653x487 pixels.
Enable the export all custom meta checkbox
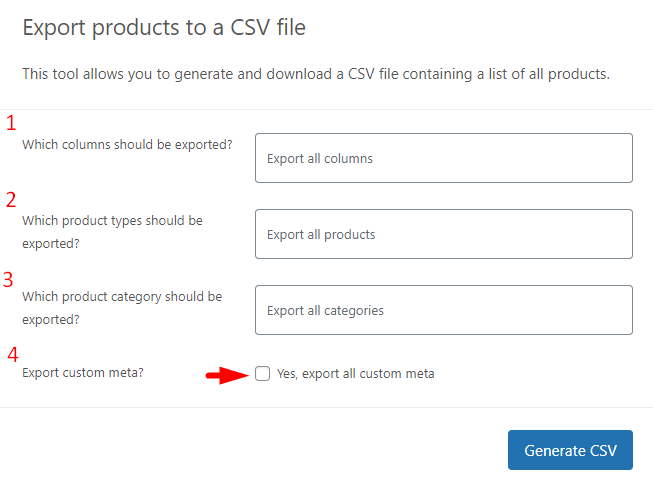[x=262, y=374]
